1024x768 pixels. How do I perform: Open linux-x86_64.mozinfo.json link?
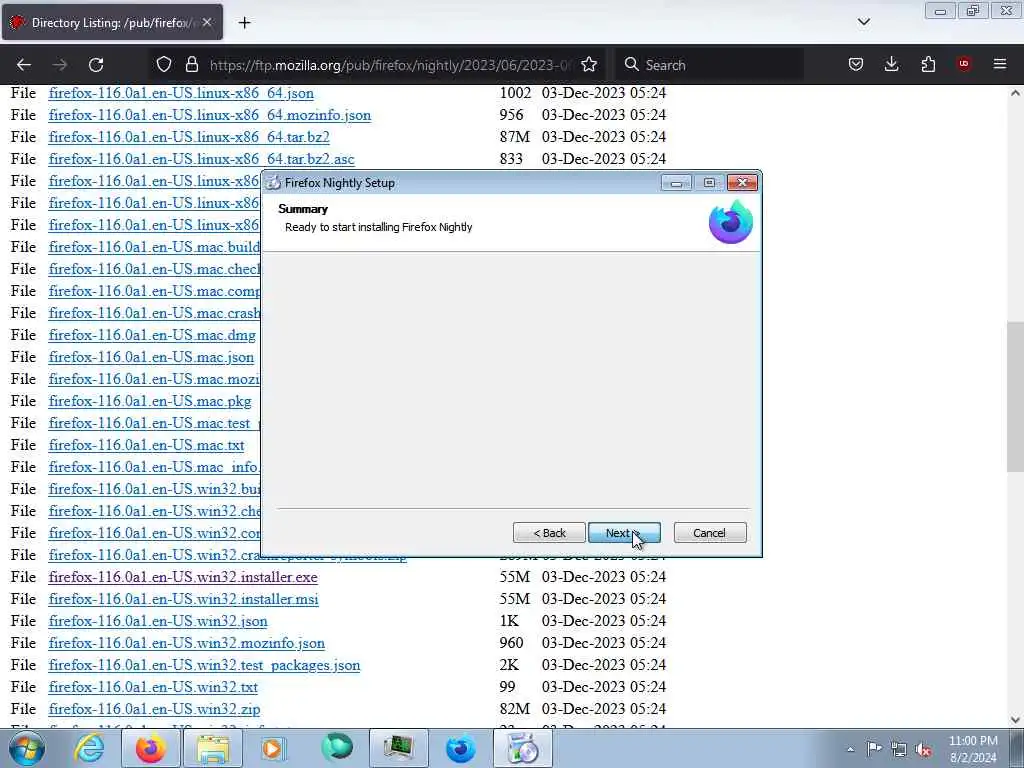pyautogui.click(x=210, y=115)
